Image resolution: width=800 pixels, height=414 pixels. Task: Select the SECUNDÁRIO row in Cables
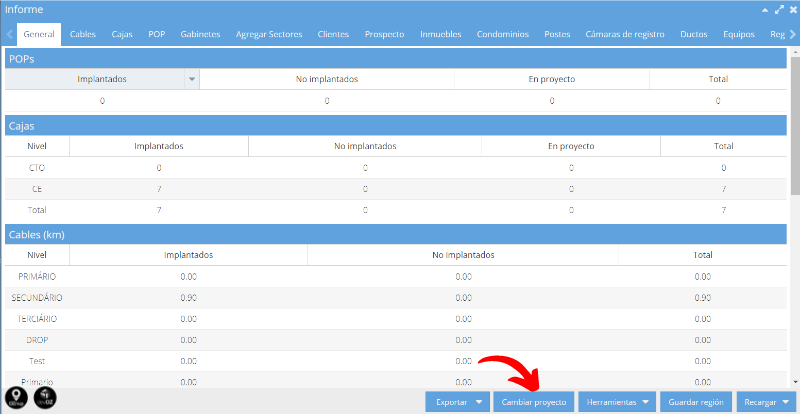point(396,298)
